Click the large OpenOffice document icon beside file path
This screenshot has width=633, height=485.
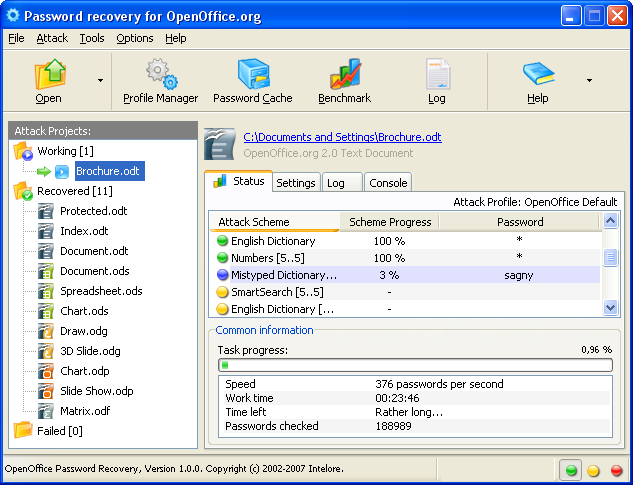pyautogui.click(x=220, y=144)
